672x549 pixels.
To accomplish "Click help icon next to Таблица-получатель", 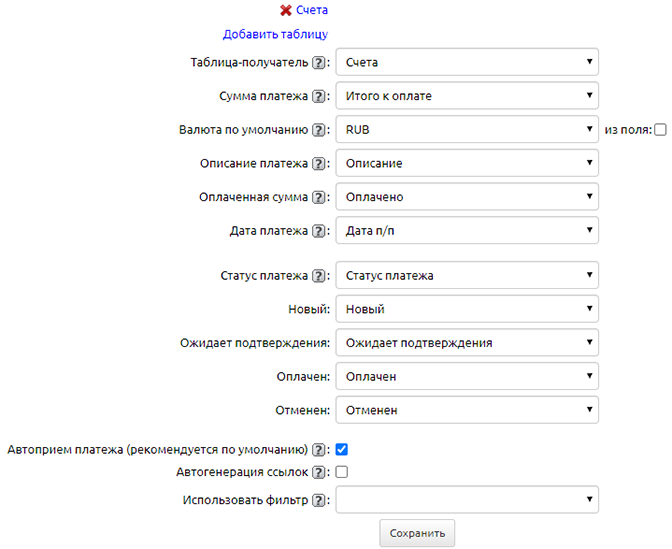I will [320, 63].
